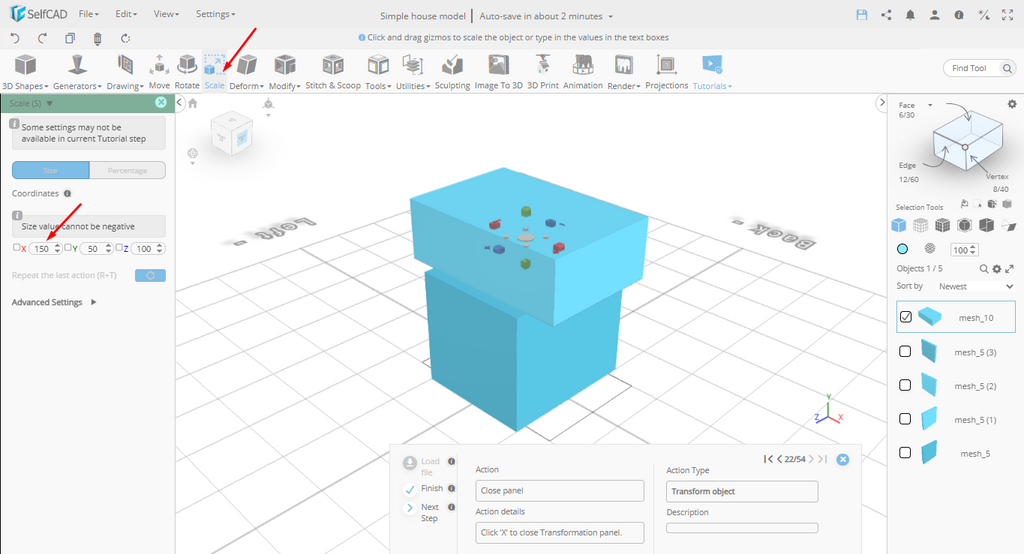This screenshot has height=554, width=1024.
Task: Toggle the mesh_5 (2) checkbox
Action: [x=905, y=385]
